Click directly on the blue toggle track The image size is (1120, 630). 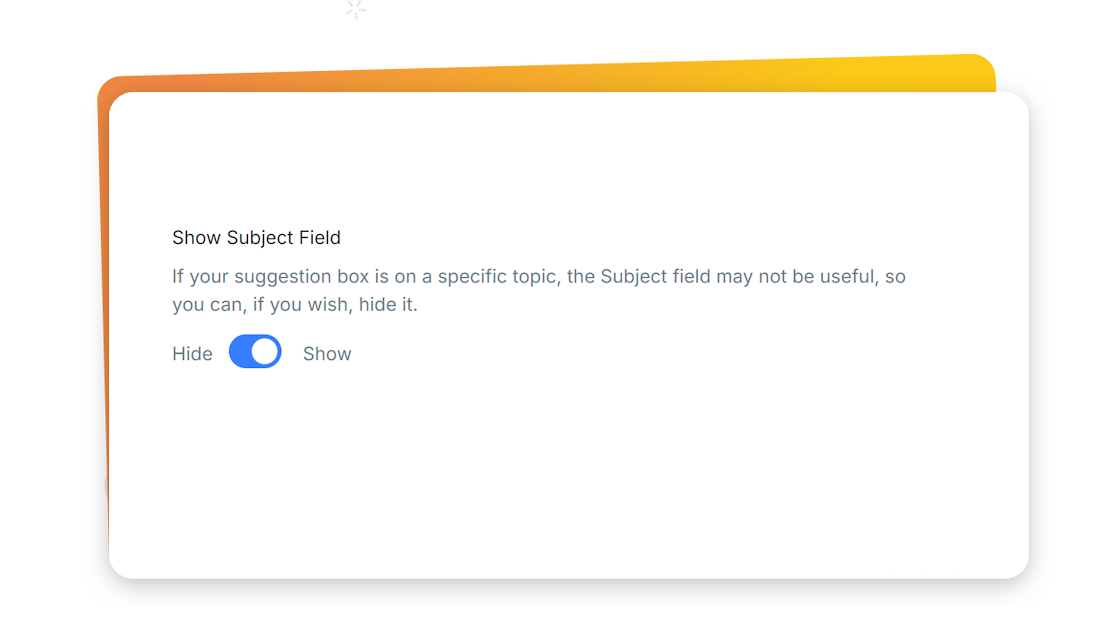coord(240,352)
